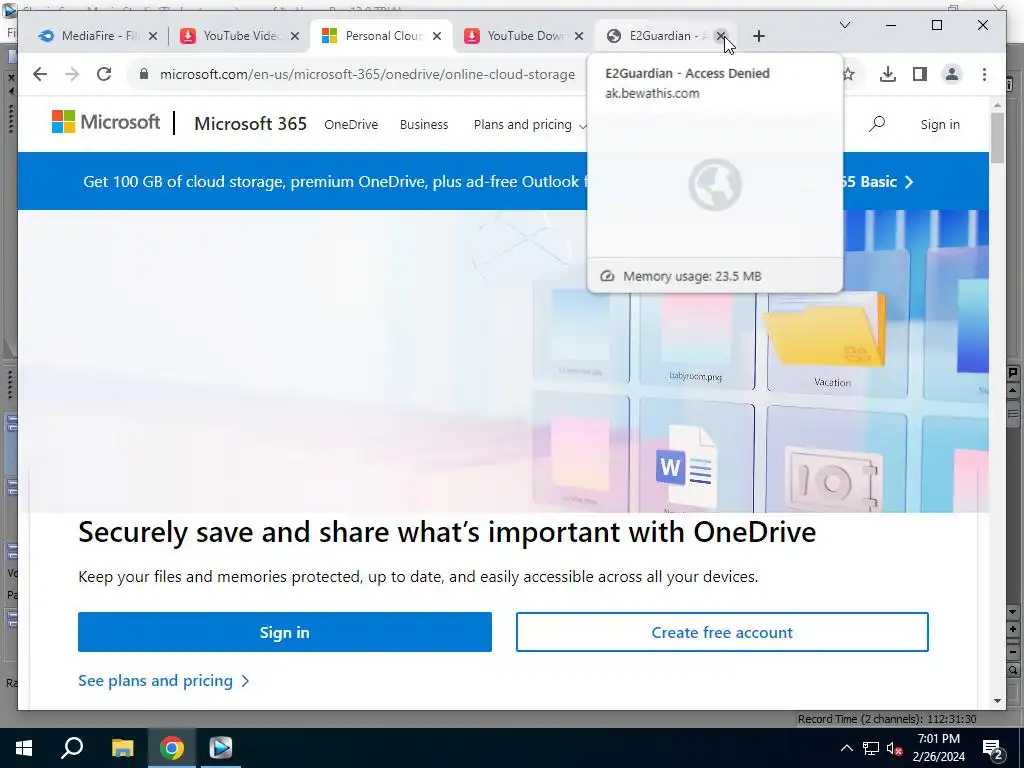Open the OneDrive nav link
This screenshot has height=768, width=1024.
coord(351,124)
